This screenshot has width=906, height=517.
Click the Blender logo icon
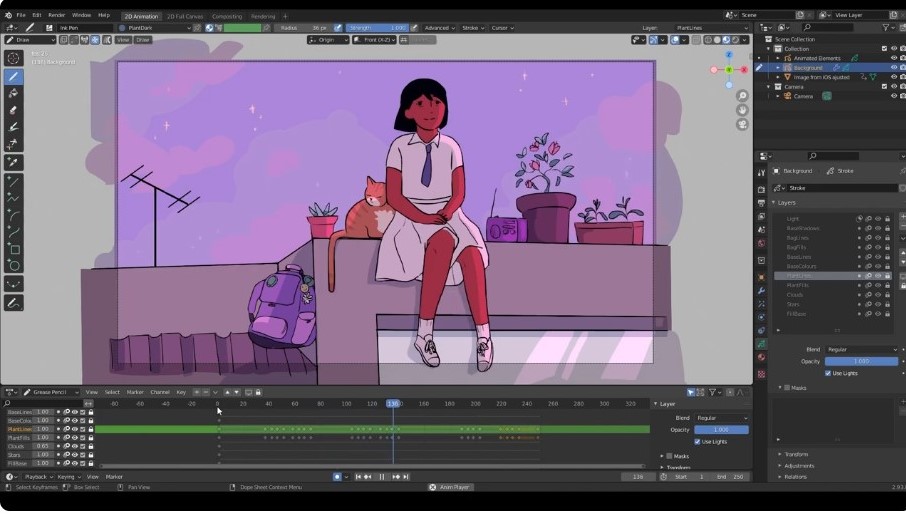coord(8,15)
